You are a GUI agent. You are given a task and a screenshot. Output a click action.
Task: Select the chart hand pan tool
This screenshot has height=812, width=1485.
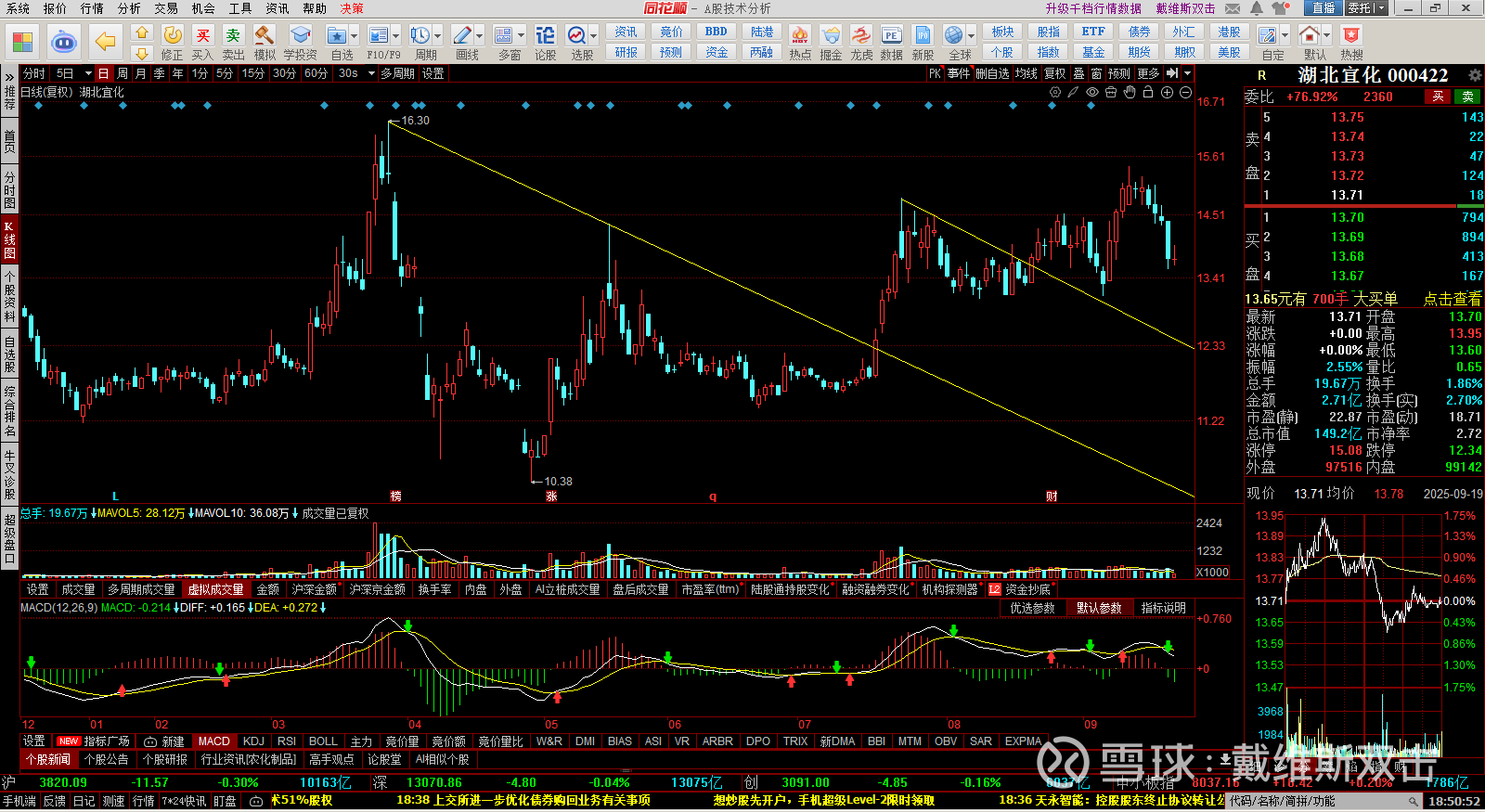click(x=1130, y=93)
